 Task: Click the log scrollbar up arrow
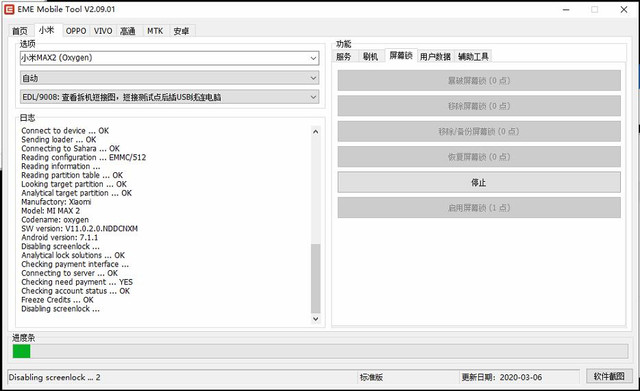(x=316, y=131)
